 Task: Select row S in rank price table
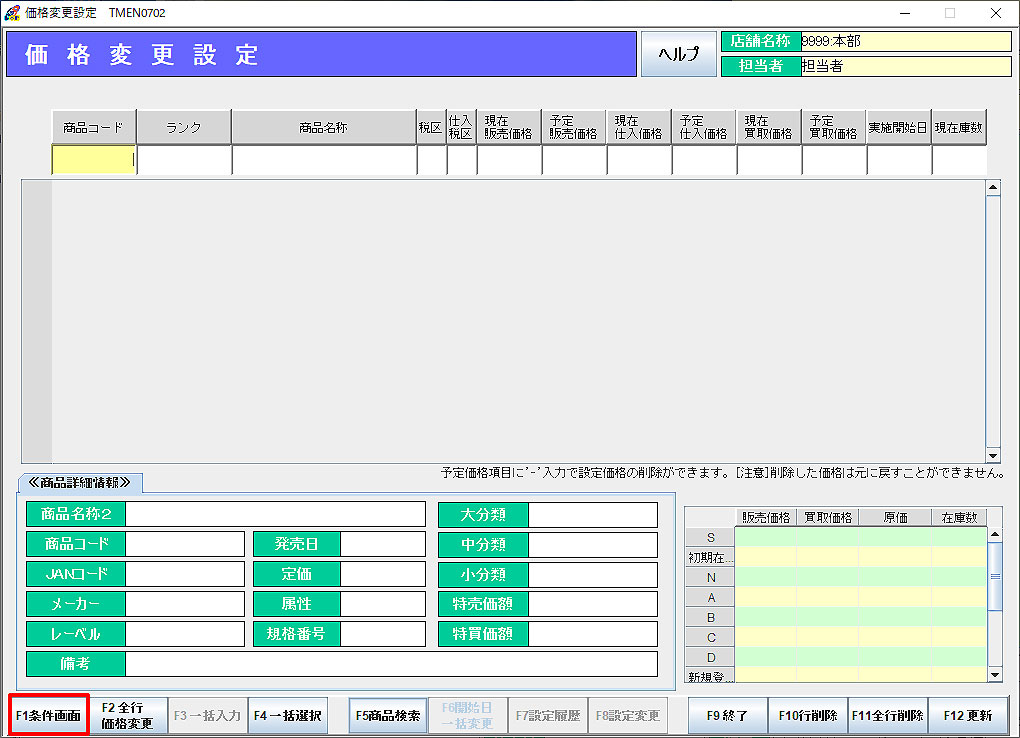coord(710,538)
